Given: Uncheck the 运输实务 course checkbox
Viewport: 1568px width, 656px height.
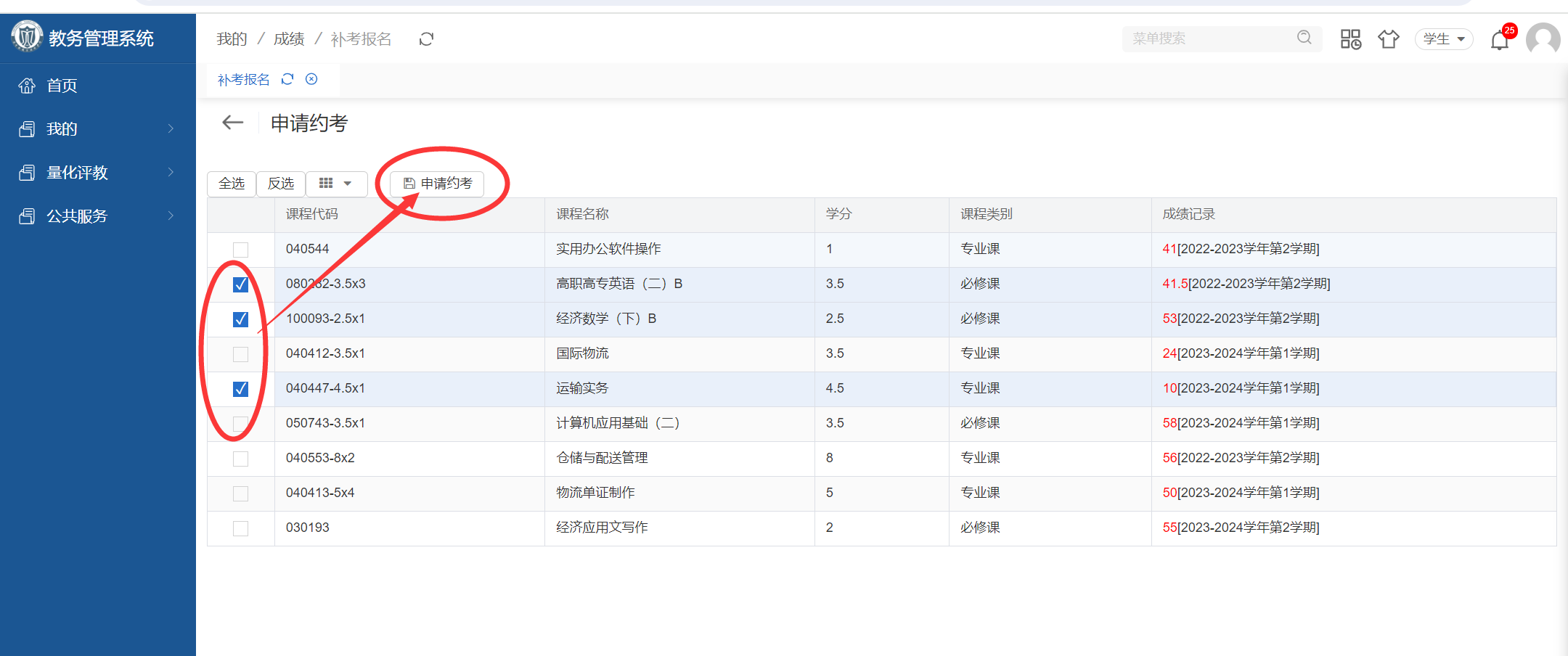Looking at the screenshot, I should (x=240, y=389).
